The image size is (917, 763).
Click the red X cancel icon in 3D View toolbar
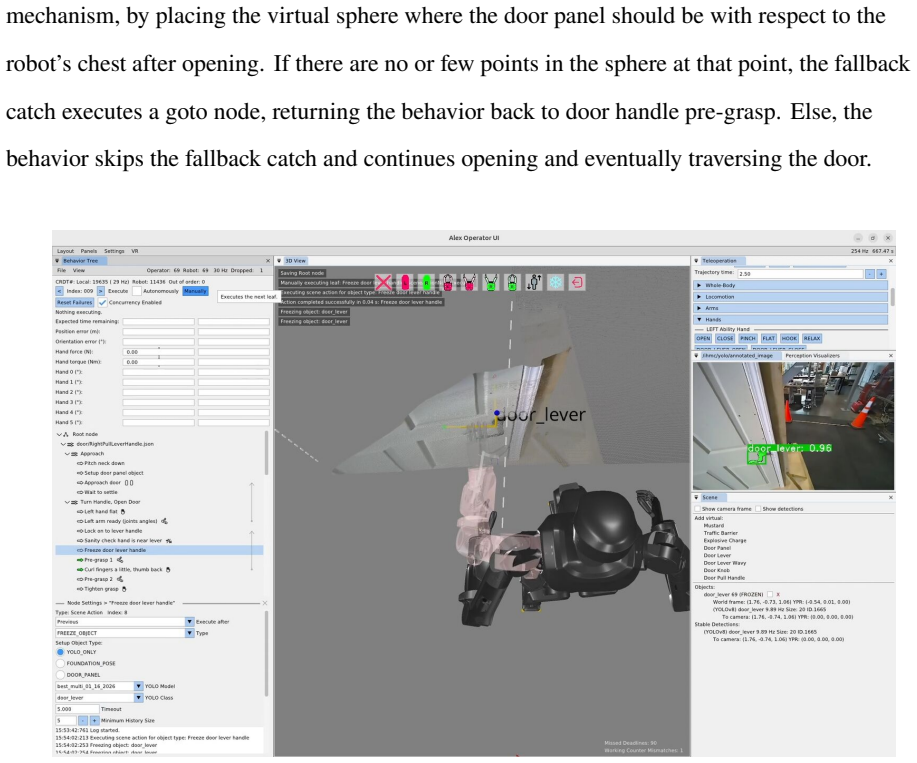[383, 283]
